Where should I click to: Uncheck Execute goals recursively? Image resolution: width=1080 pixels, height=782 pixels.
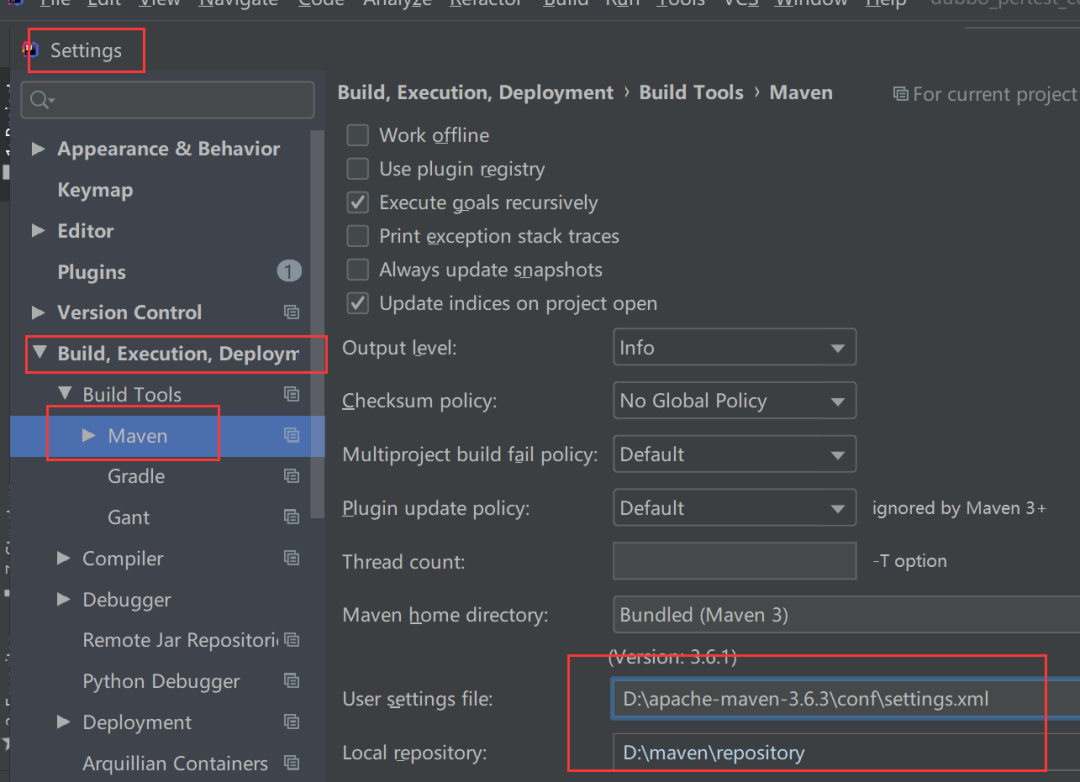pyautogui.click(x=357, y=203)
